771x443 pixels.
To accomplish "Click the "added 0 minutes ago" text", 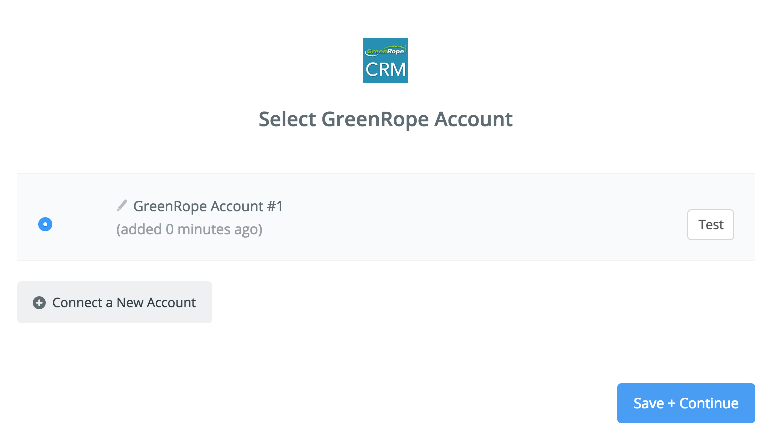I will click(189, 229).
